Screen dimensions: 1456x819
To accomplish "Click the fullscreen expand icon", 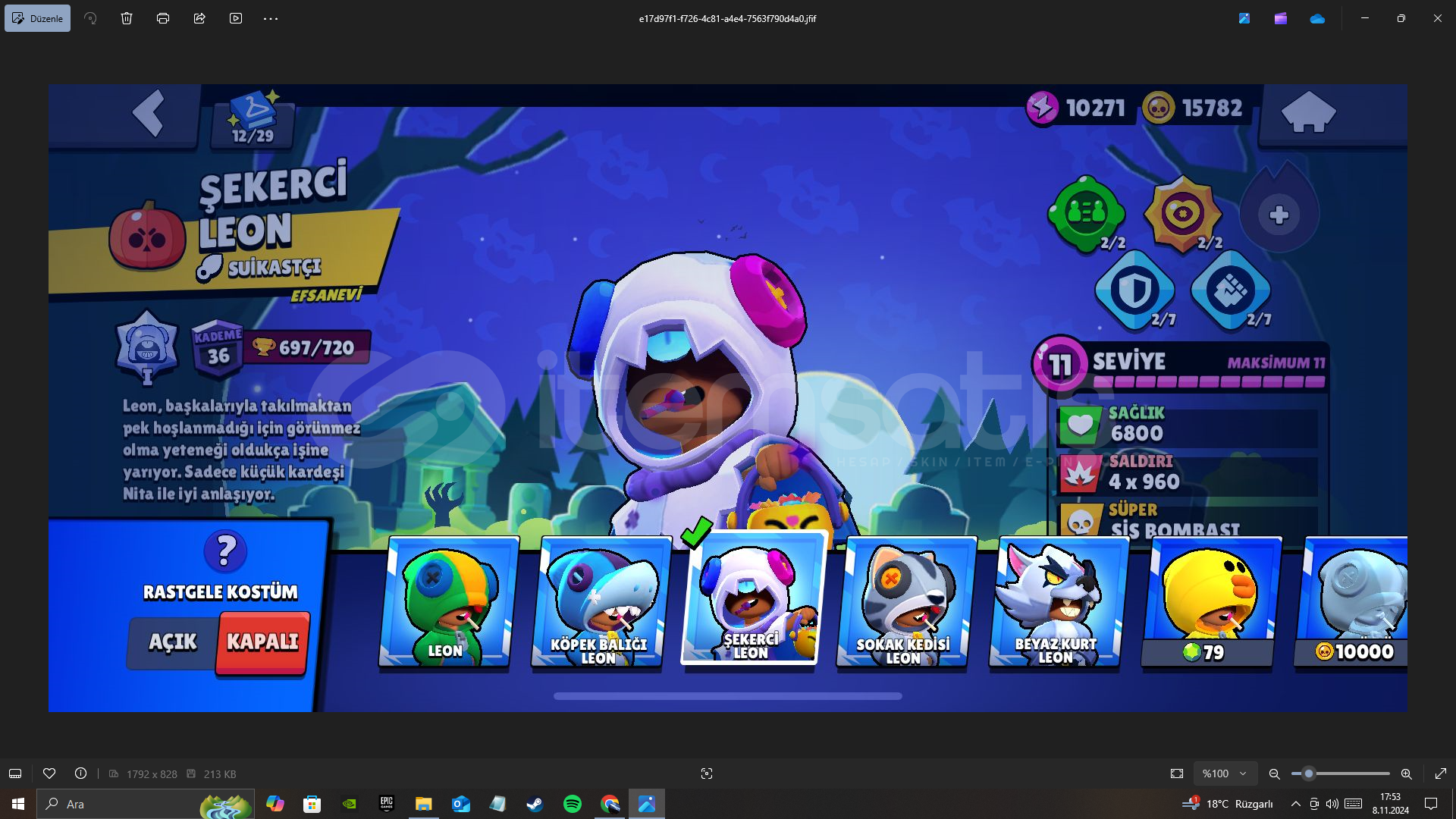I will point(1441,773).
